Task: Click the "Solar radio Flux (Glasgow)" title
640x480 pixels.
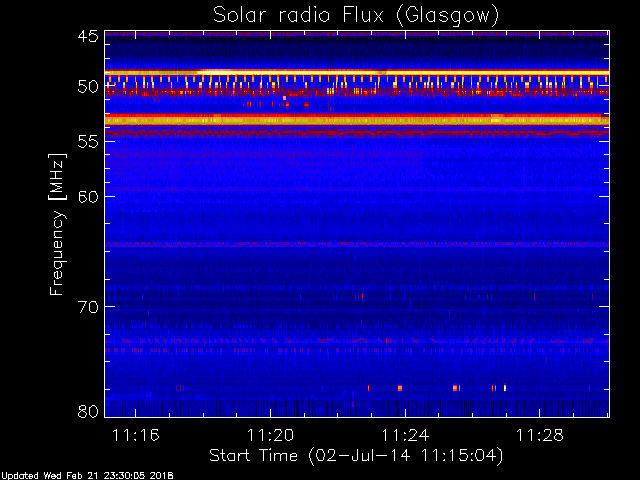Action: pyautogui.click(x=356, y=16)
